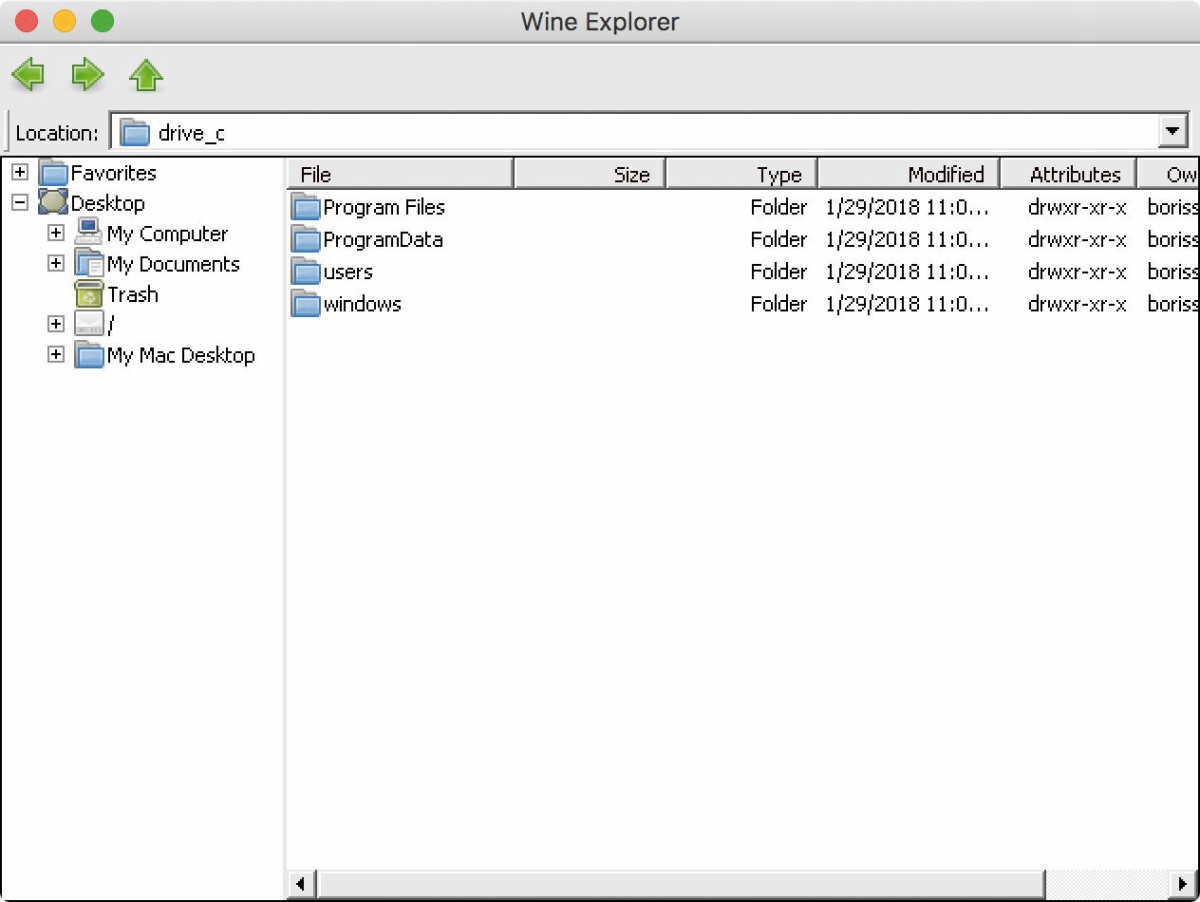1200x902 pixels.
Task: Close the Wine Explorer window
Action: (x=27, y=21)
